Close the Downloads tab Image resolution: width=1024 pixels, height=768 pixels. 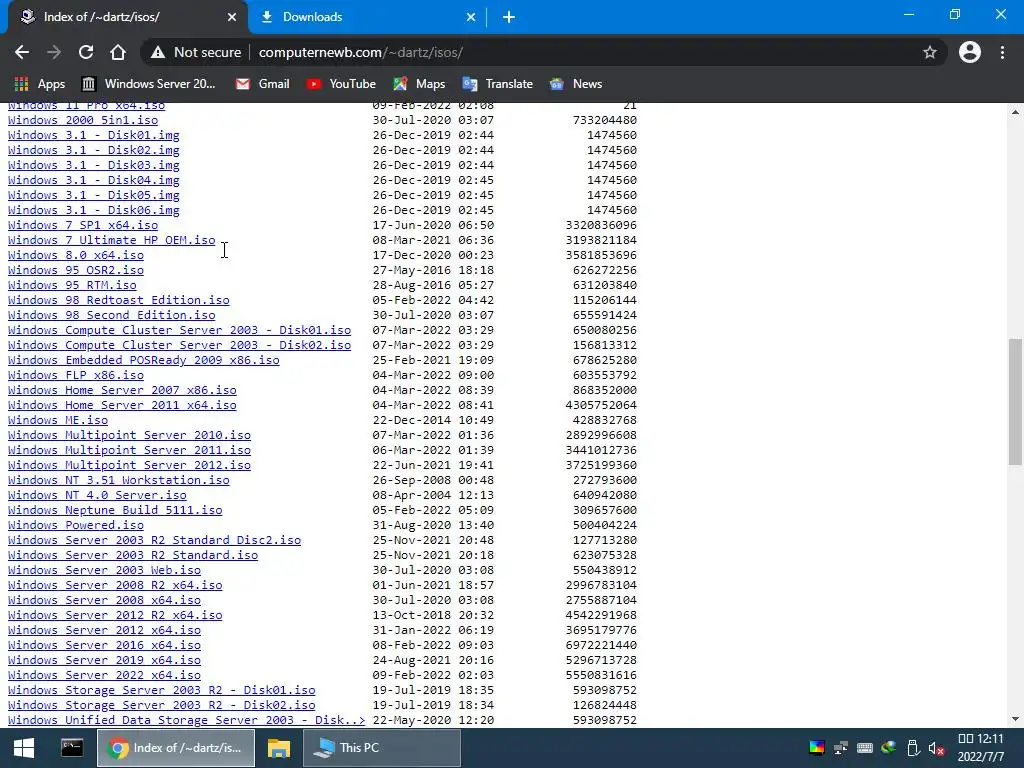(471, 17)
